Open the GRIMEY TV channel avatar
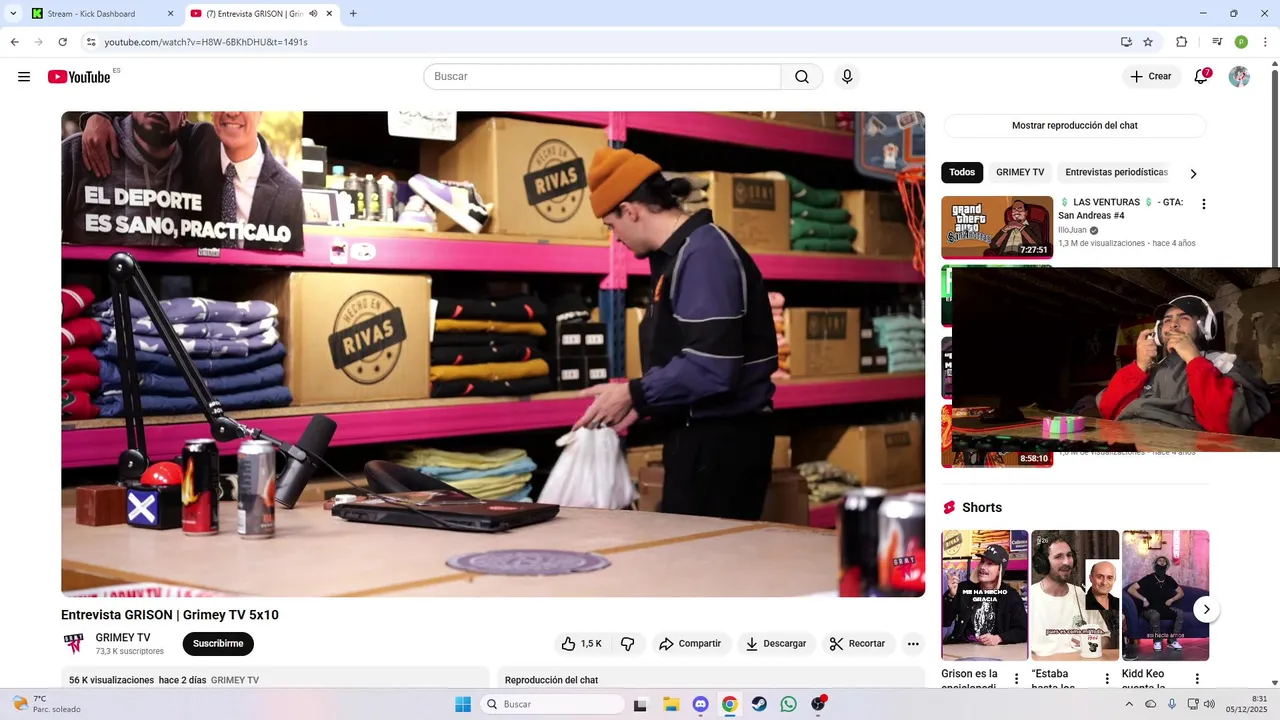Image resolution: width=1280 pixels, height=720 pixels. 74,644
